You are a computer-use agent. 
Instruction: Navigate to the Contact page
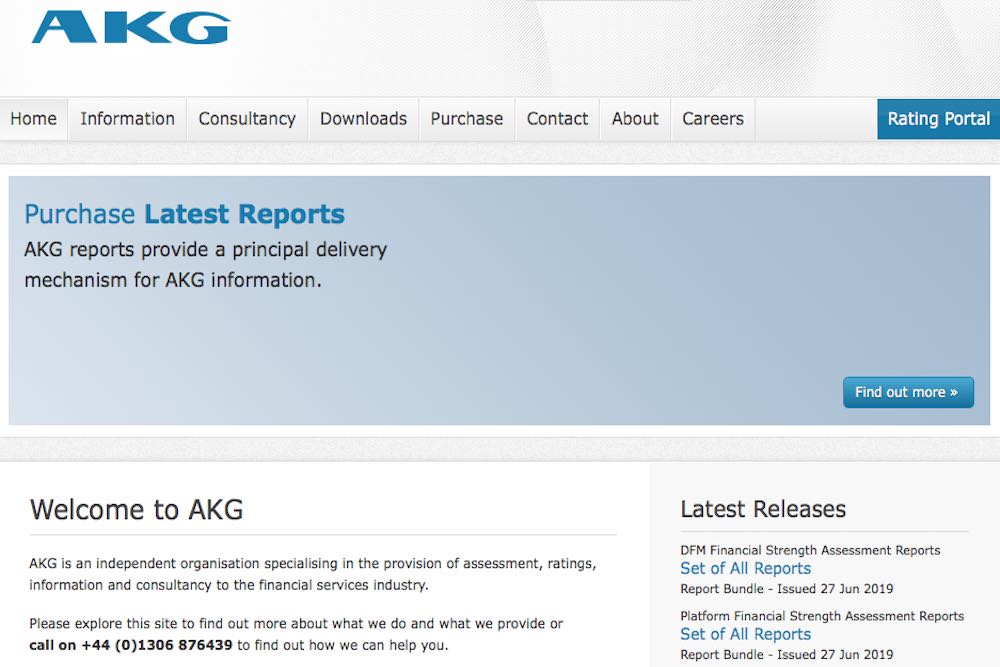557,119
